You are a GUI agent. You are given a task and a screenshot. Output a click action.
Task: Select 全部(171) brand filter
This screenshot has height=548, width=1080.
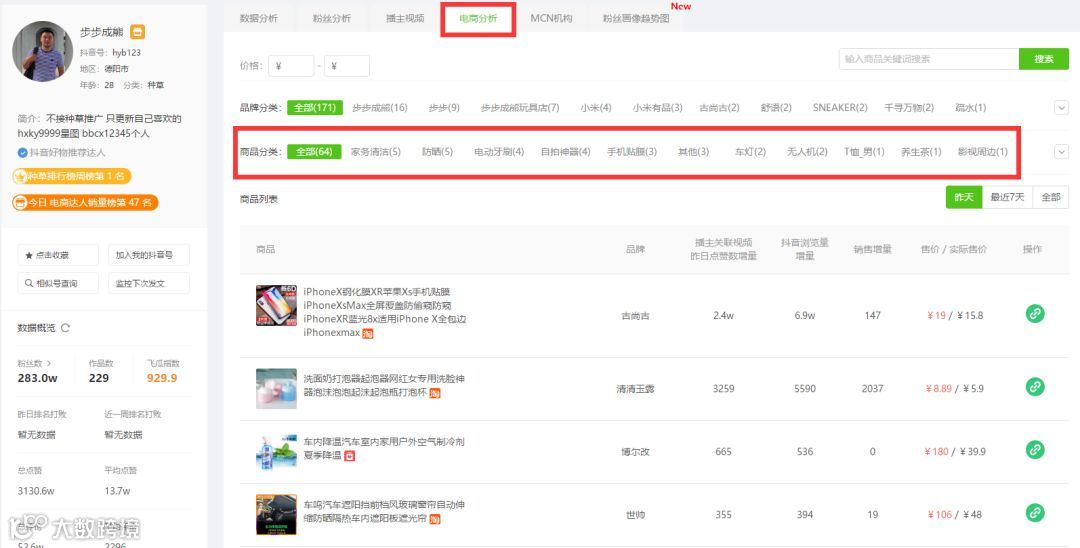pos(315,108)
